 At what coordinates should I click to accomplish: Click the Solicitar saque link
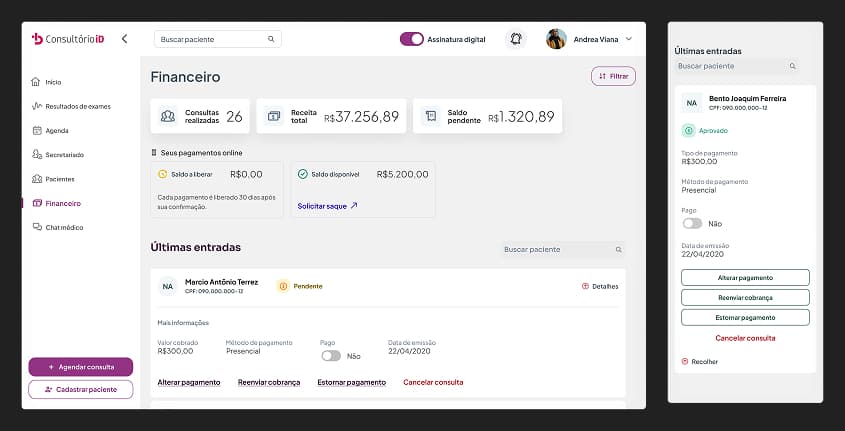pyautogui.click(x=327, y=206)
